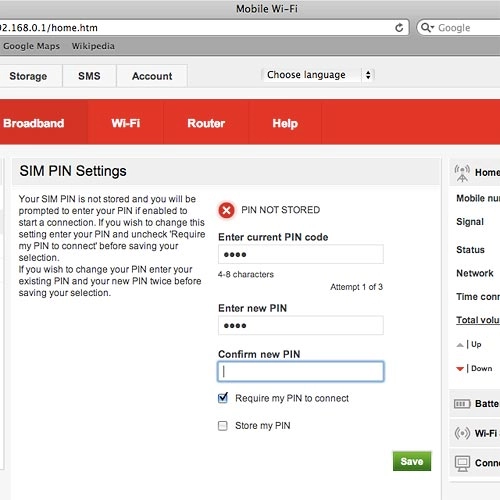This screenshot has width=500, height=500.
Task: Open the Total volume link
Action: (x=478, y=320)
